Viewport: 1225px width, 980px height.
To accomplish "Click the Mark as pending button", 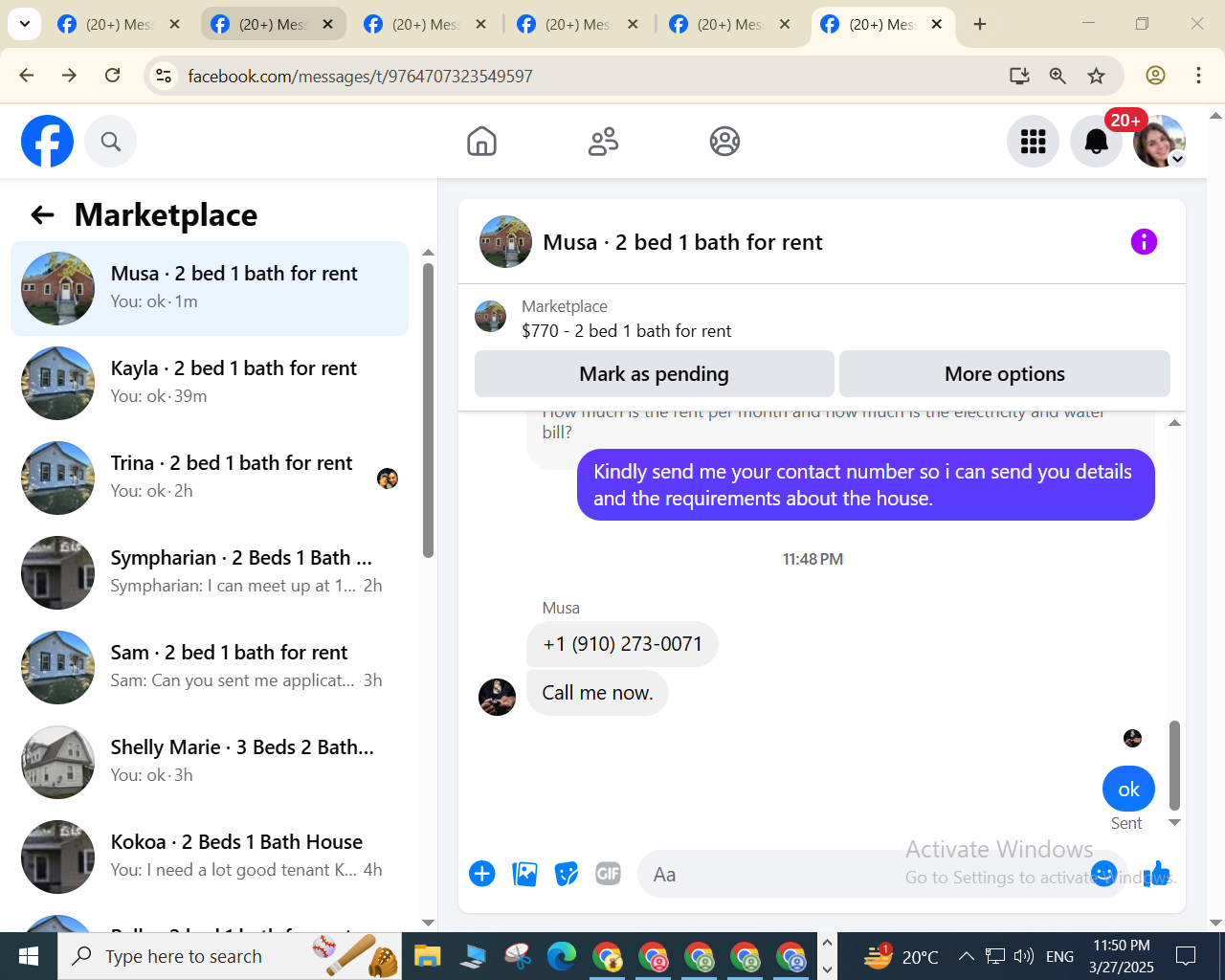I will tap(655, 373).
